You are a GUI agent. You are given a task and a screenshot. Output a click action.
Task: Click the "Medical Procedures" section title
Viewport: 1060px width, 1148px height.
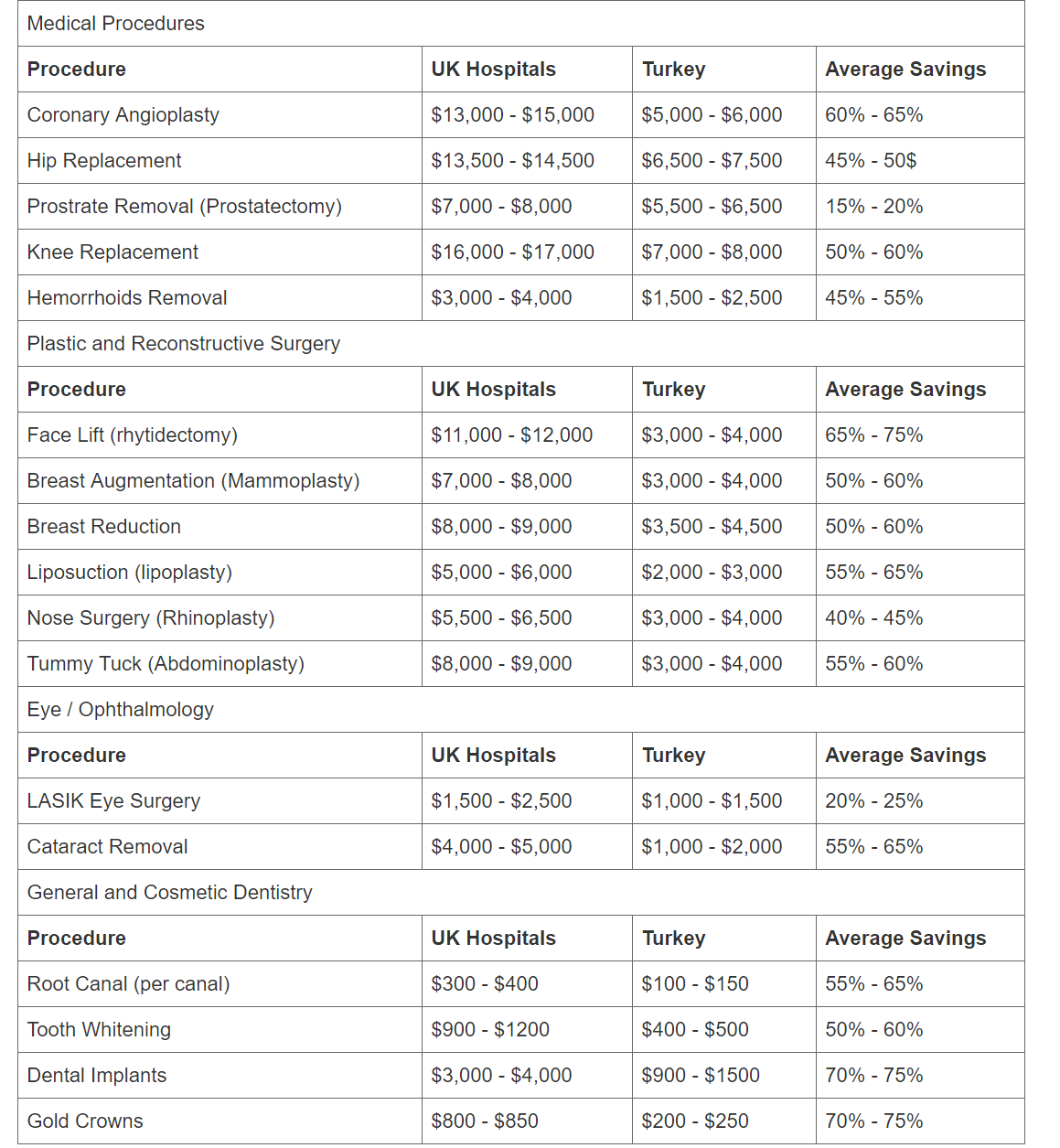(116, 24)
